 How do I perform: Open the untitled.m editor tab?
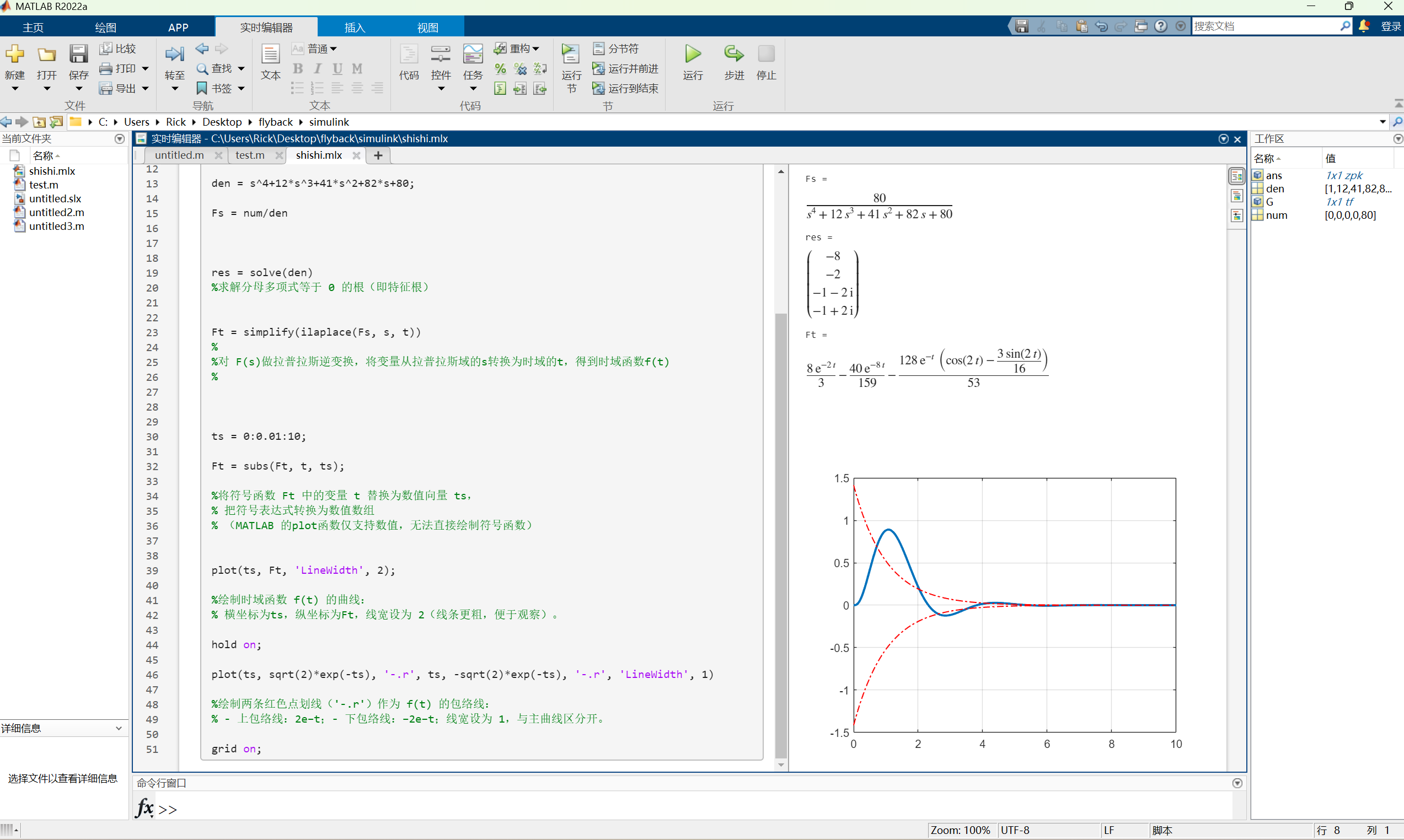tap(179, 155)
